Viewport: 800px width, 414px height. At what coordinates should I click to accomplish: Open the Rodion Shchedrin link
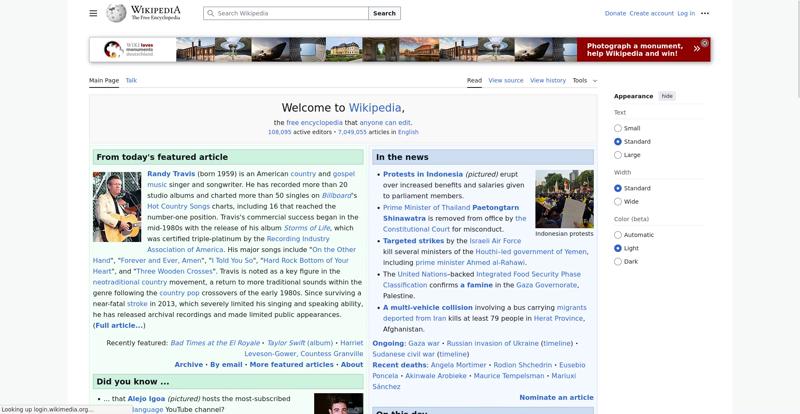pos(522,366)
